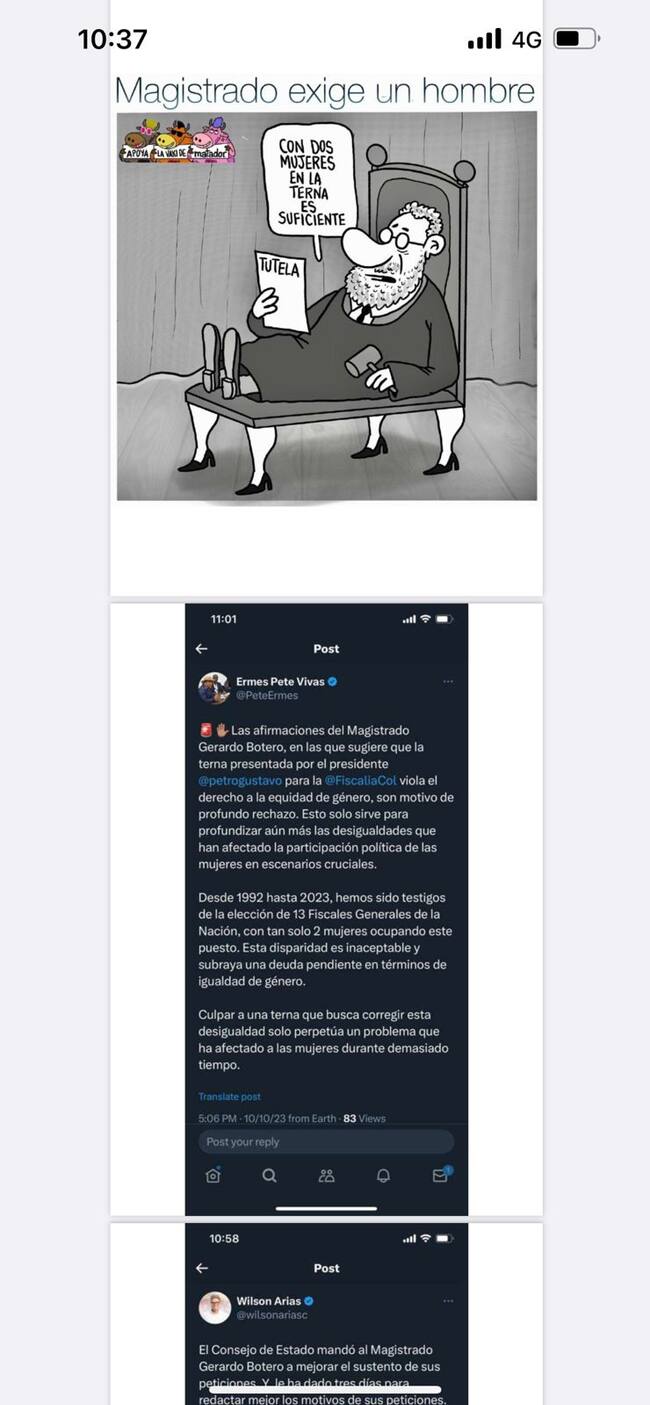Tap the home icon in the bottom navigation bar
The width and height of the screenshot is (650, 1405).
[212, 1176]
